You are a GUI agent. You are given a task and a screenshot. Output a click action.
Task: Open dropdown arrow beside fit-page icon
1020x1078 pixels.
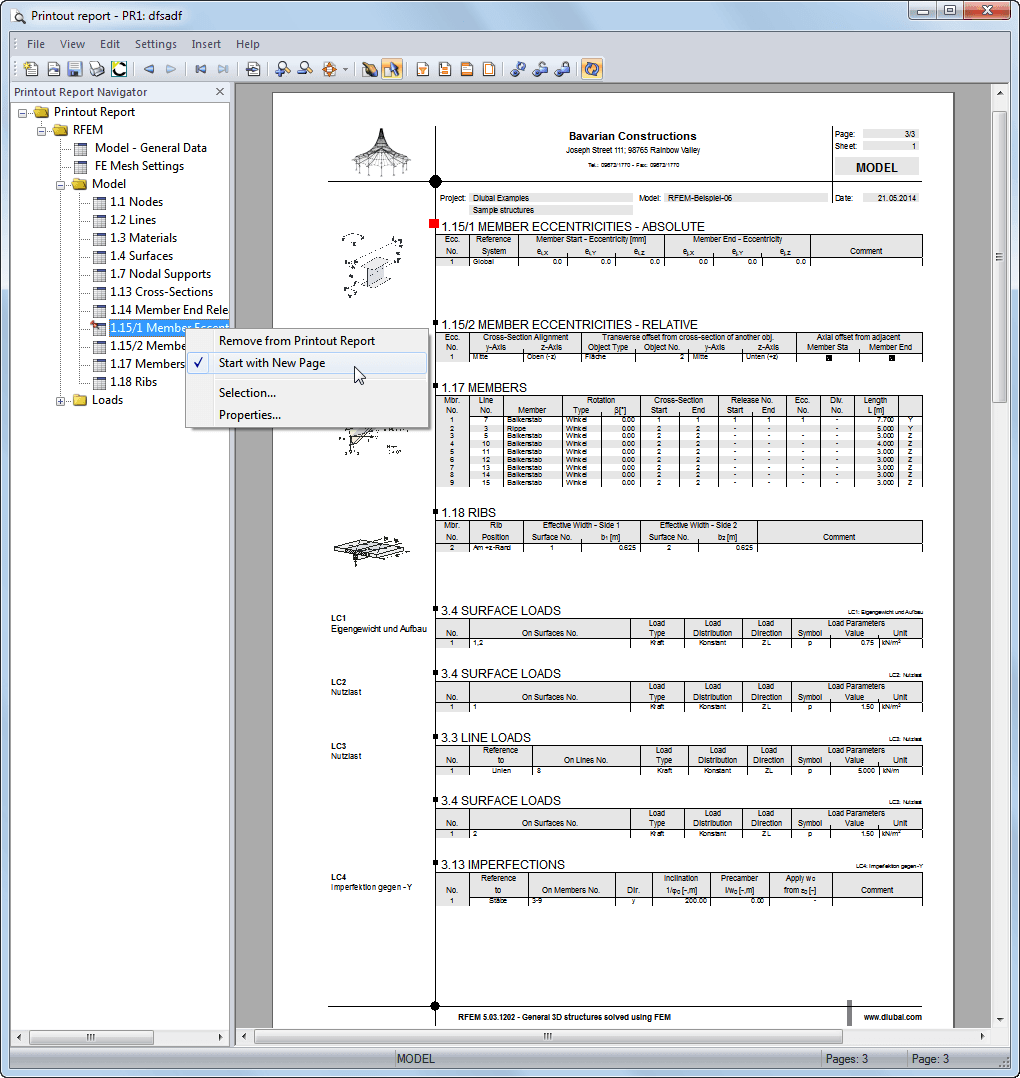click(x=345, y=69)
